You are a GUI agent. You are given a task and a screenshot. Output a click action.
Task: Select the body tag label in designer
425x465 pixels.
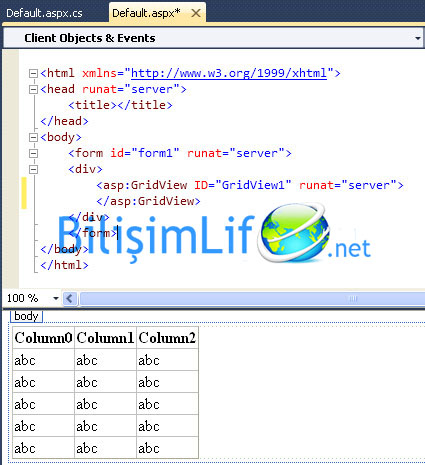click(x=26, y=316)
